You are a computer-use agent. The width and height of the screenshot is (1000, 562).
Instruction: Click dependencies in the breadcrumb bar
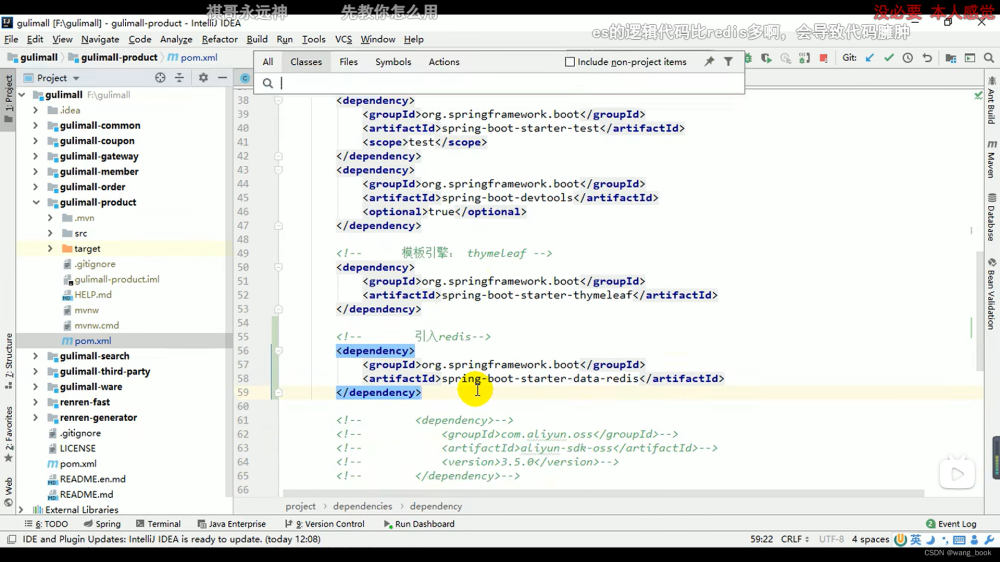click(362, 507)
